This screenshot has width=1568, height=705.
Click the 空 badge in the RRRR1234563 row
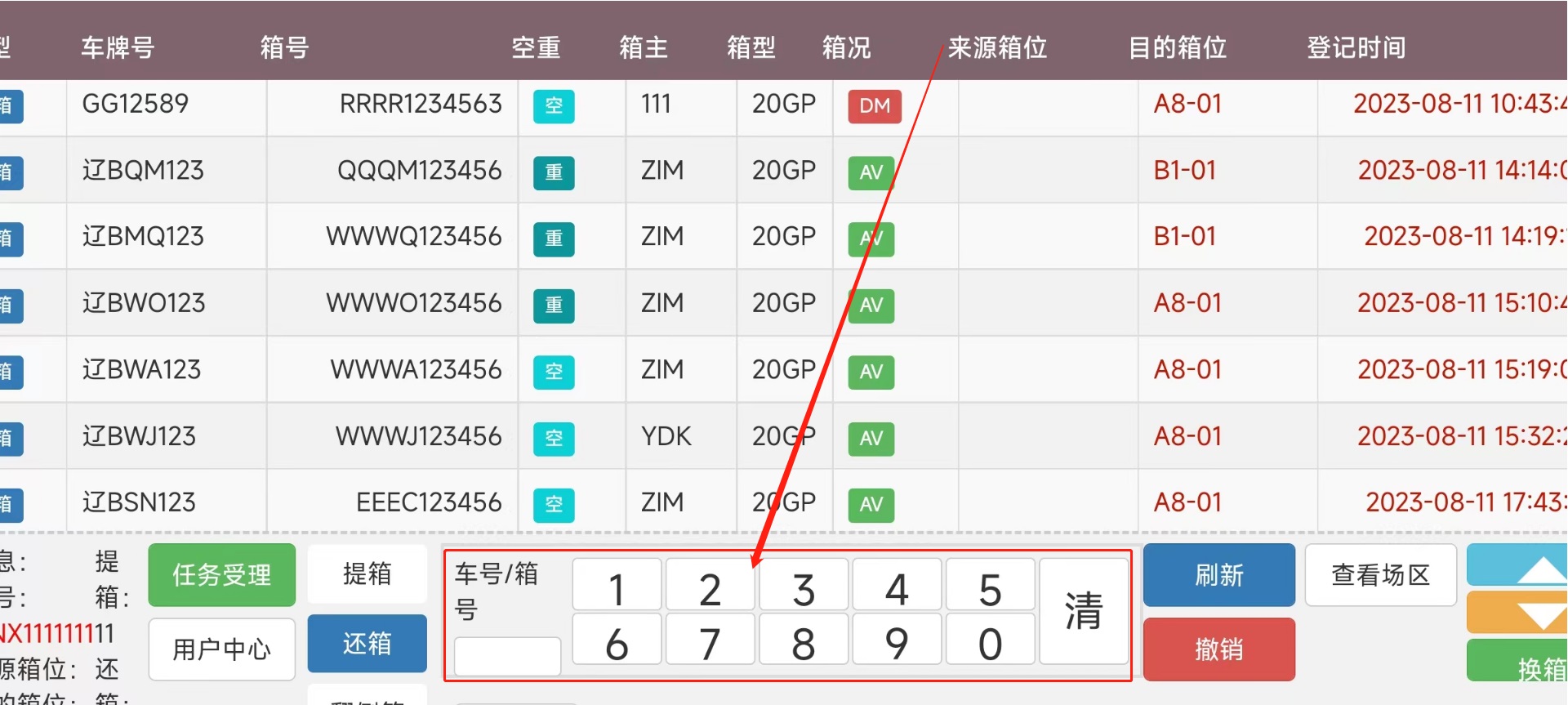click(554, 106)
